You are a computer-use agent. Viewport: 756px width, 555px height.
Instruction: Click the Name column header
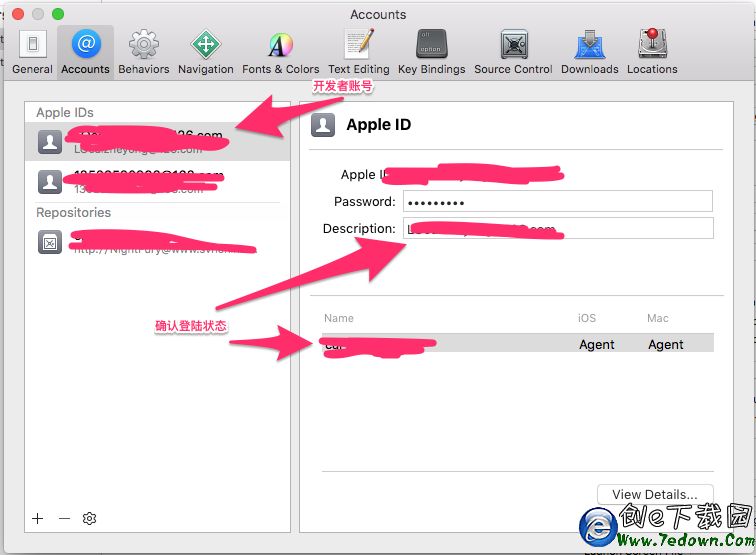[x=339, y=318]
